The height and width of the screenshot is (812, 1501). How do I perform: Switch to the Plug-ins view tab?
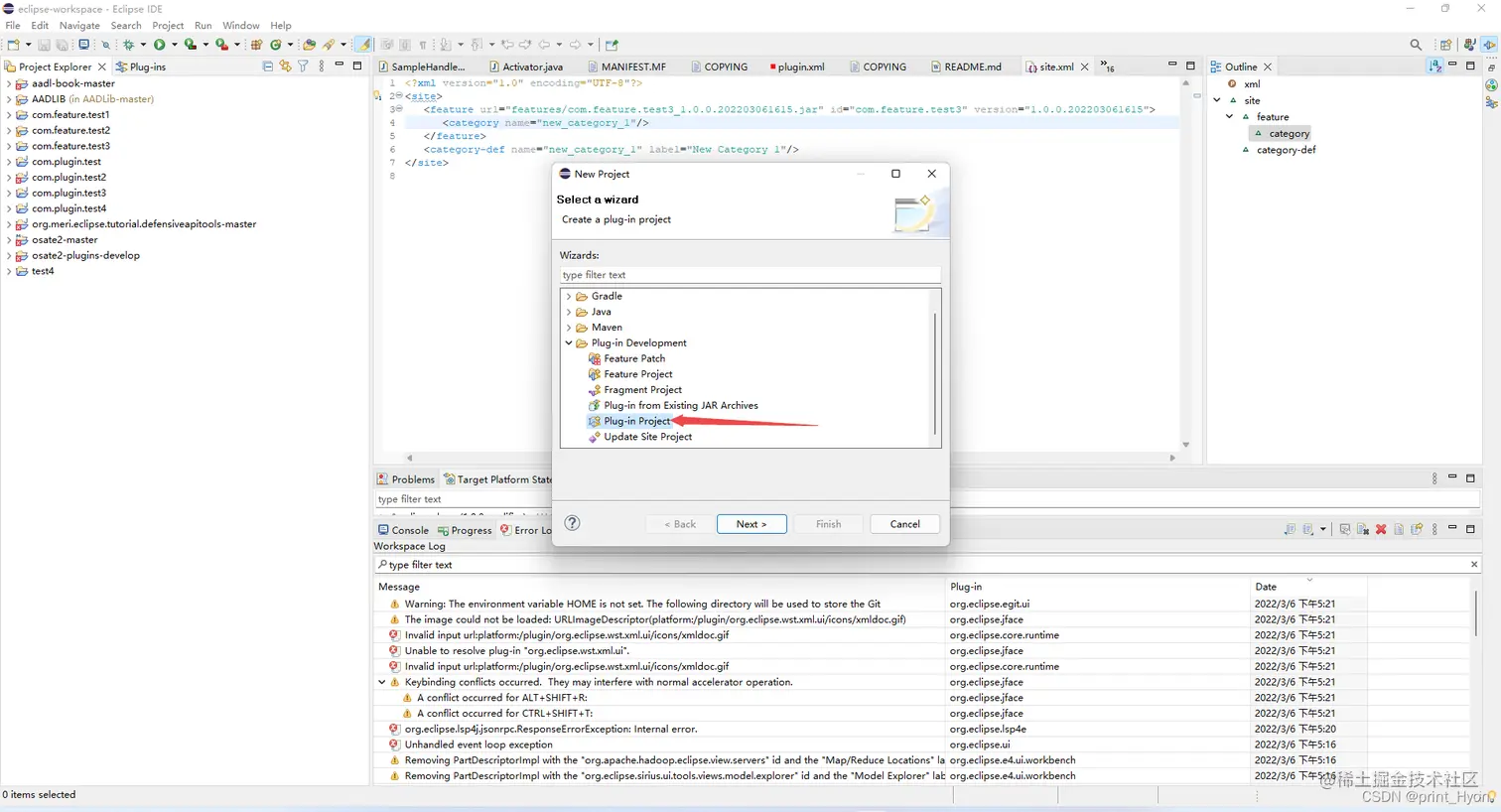tap(141, 67)
